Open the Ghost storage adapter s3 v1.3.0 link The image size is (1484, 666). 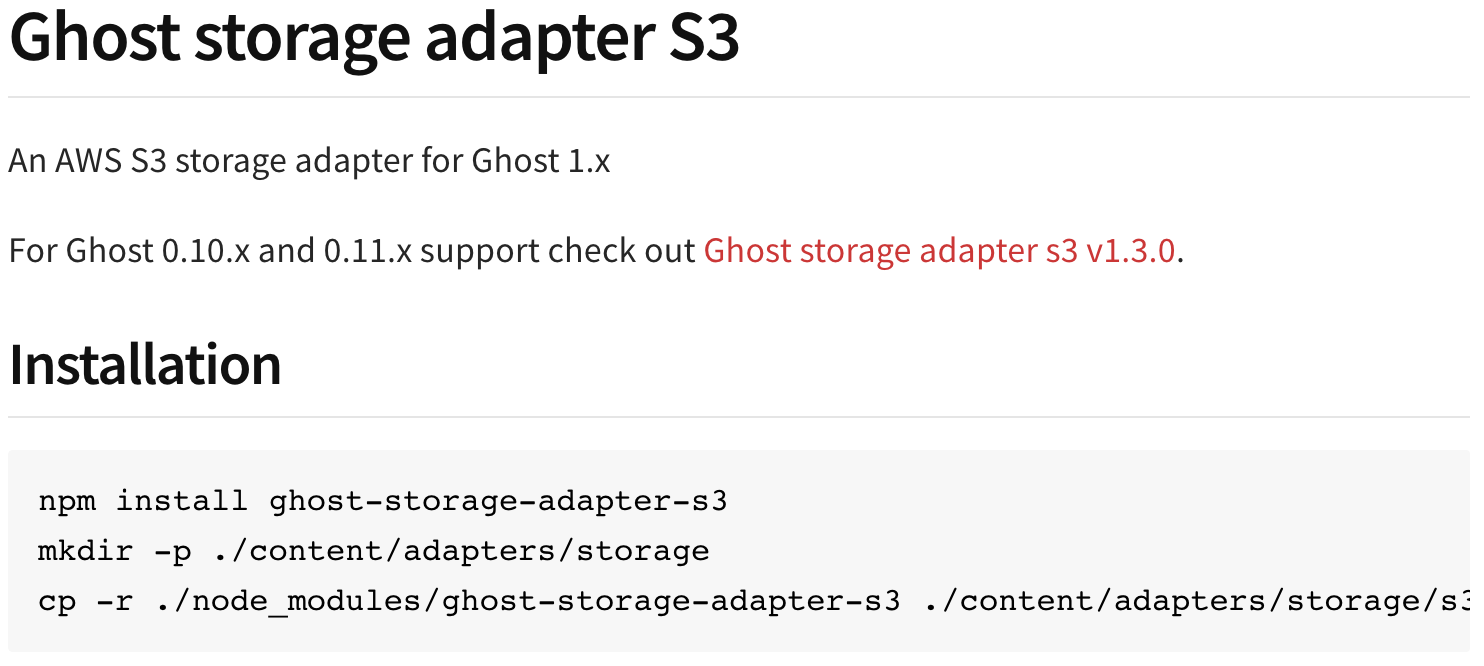[x=939, y=250]
